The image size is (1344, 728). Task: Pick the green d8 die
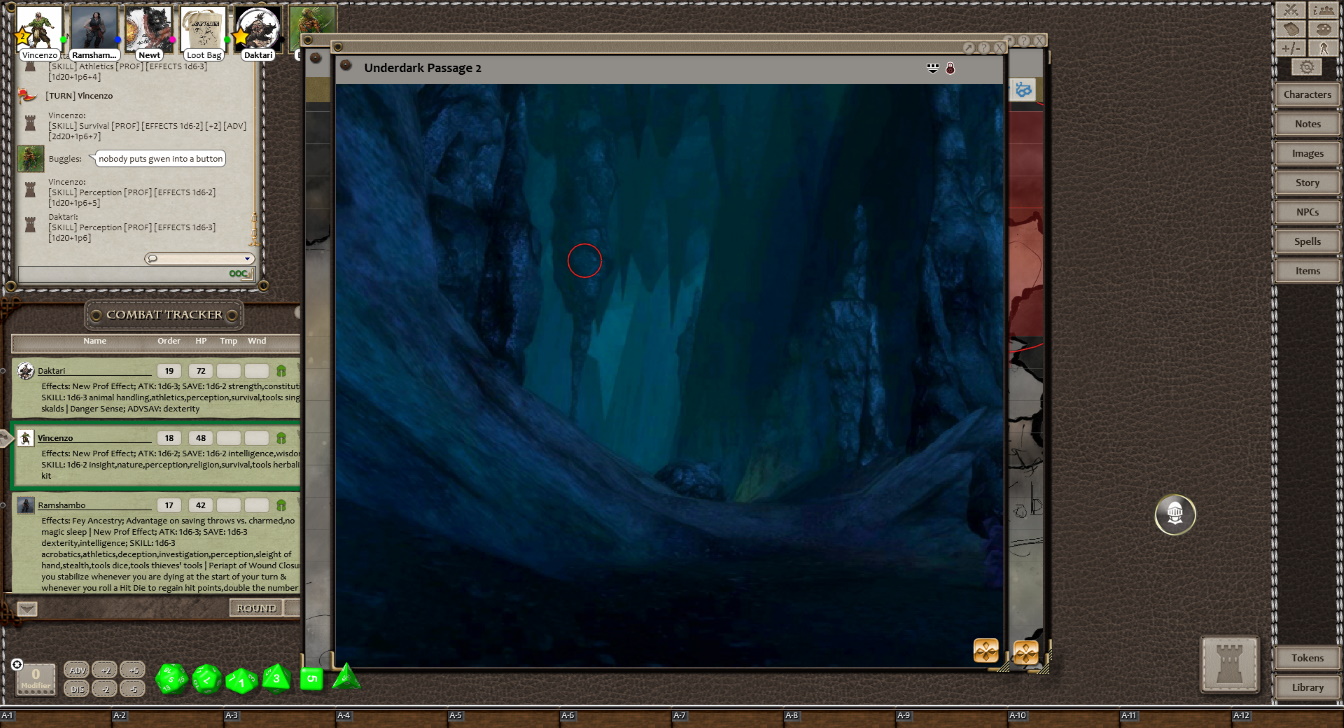point(277,679)
